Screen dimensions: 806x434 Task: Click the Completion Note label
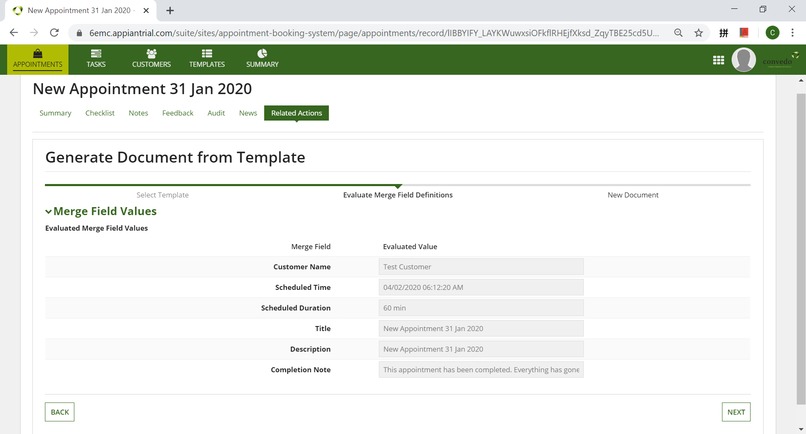pyautogui.click(x=301, y=370)
